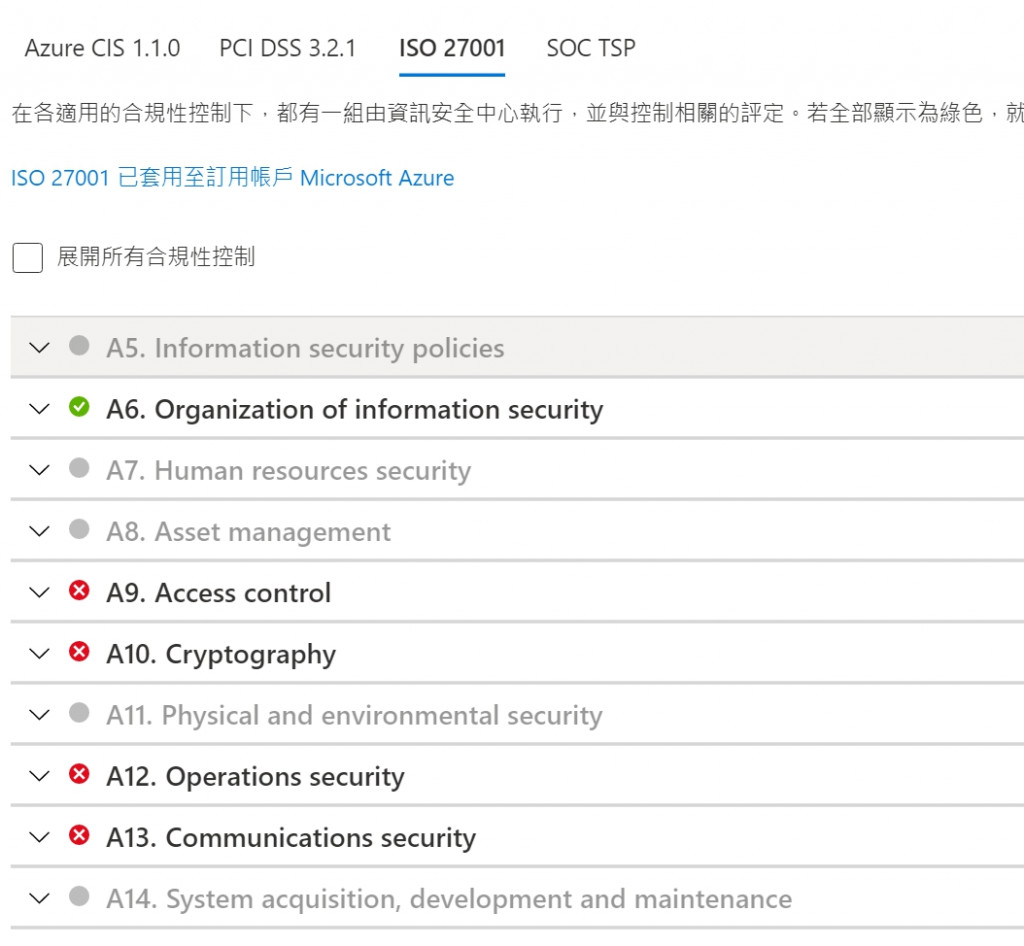Click red failed icon beside A13 Communications security
Screen dimensions: 1024x946
coord(79,835)
